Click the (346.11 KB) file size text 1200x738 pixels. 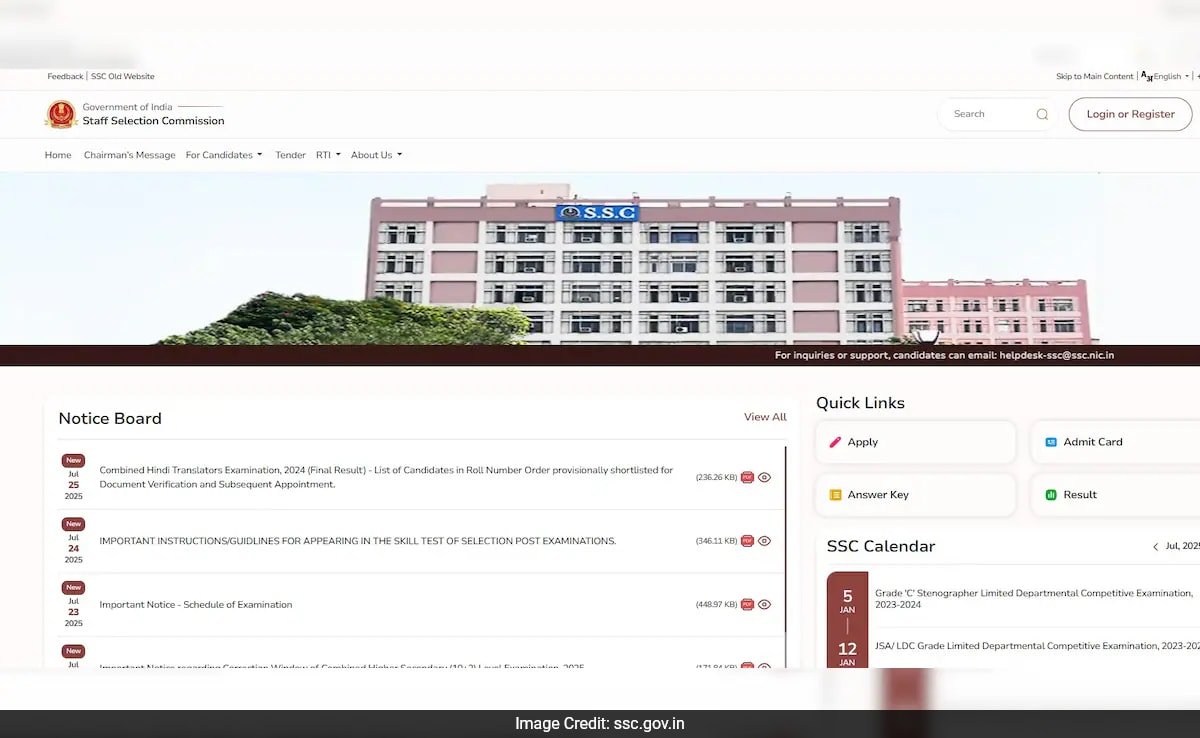[x=716, y=541]
